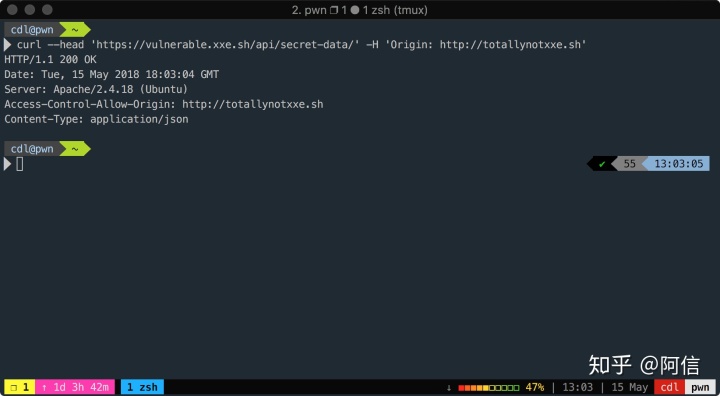The height and width of the screenshot is (396, 720).
Task: Click the green zoom window button
Action: [47, 10]
